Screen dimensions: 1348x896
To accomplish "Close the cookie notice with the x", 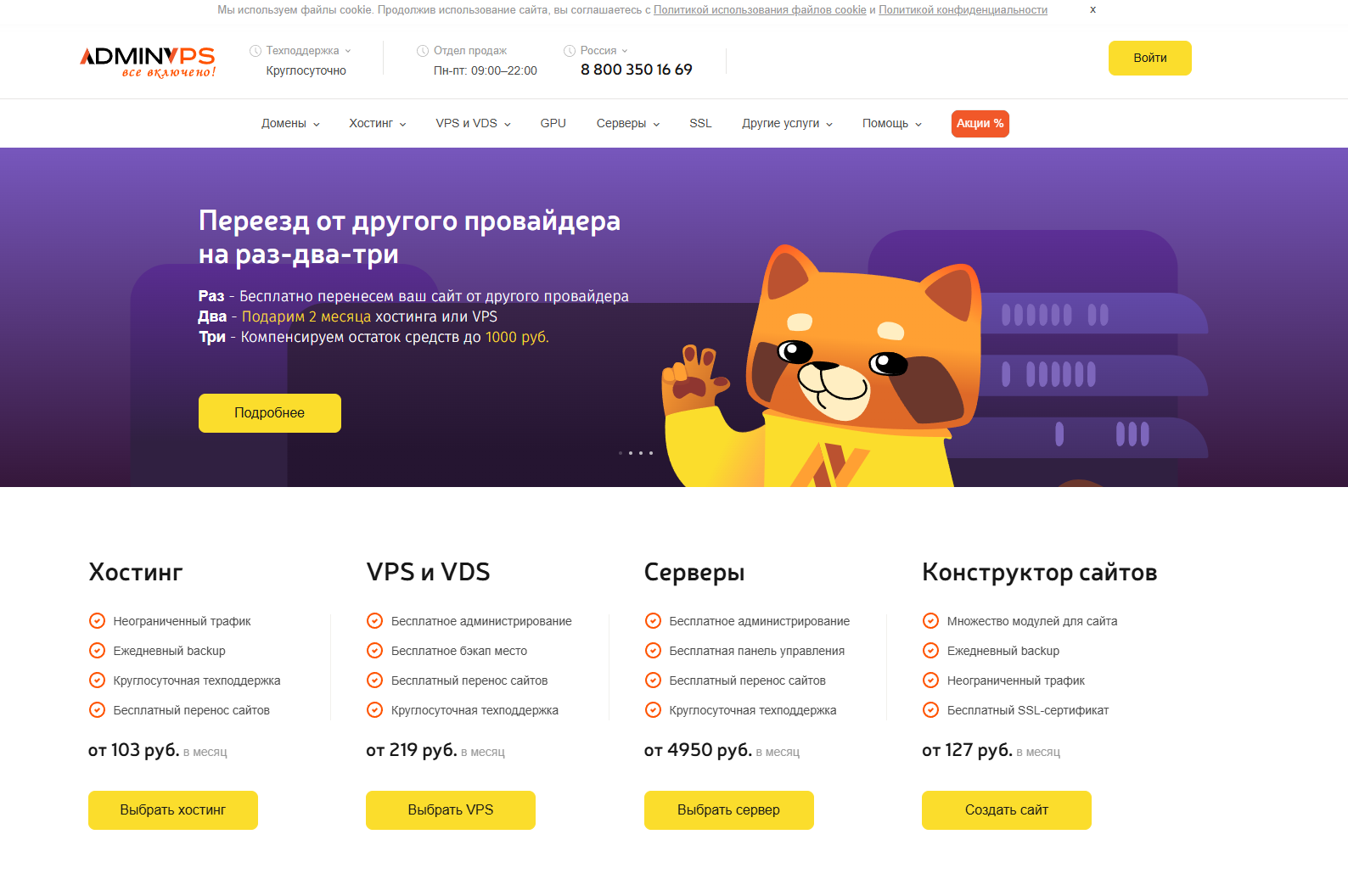I will (x=1093, y=10).
